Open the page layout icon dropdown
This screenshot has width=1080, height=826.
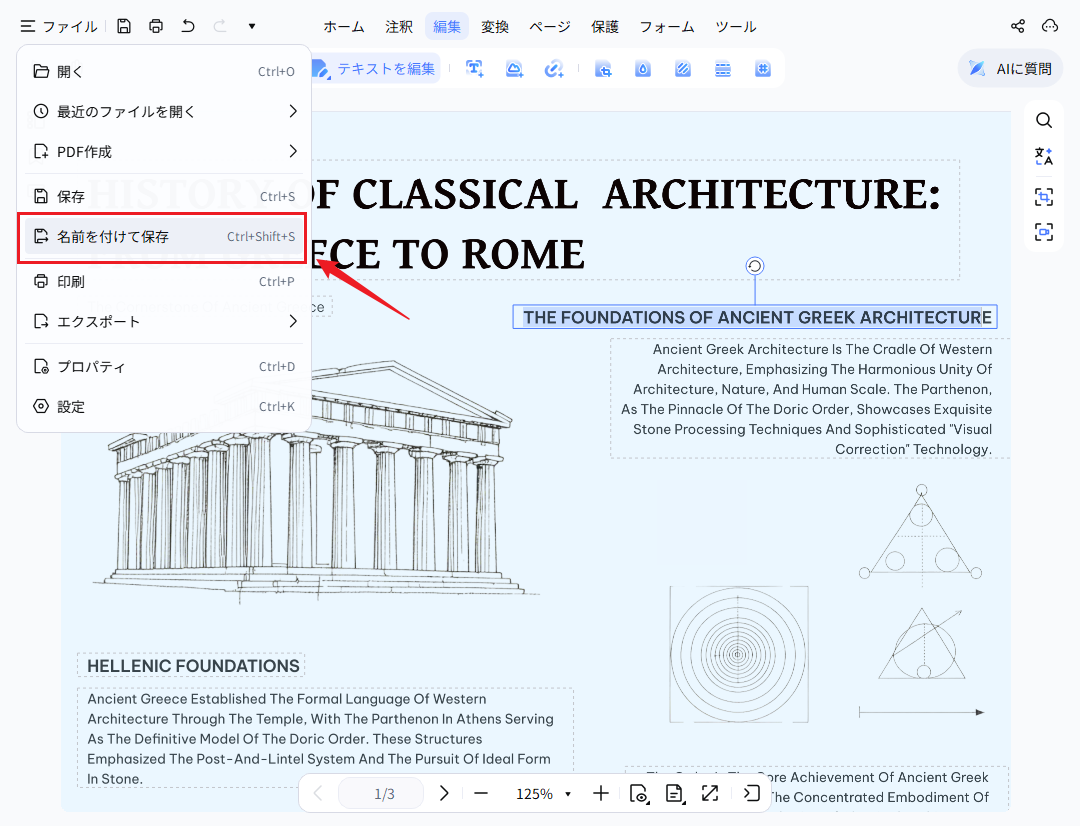tap(675, 794)
